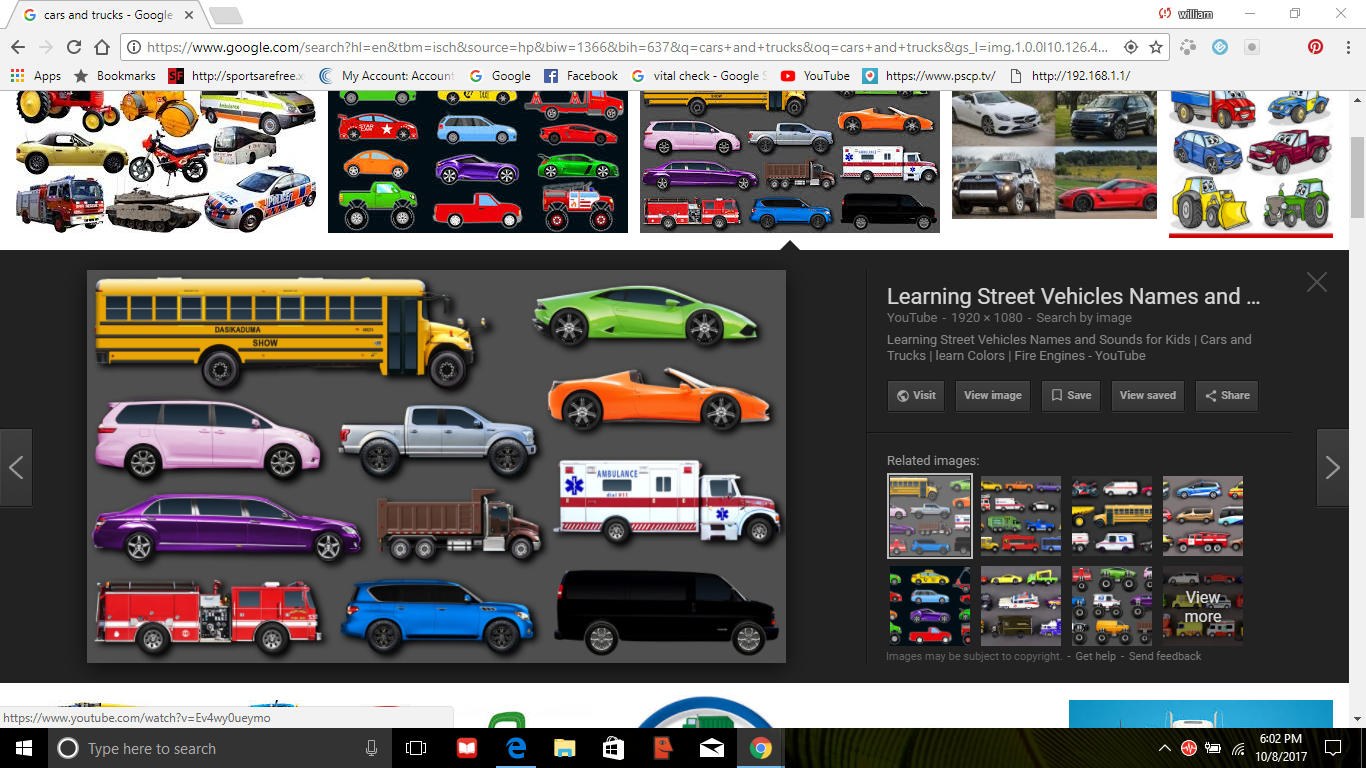Open File Explorer from the taskbar
This screenshot has width=1366, height=768.
[565, 748]
